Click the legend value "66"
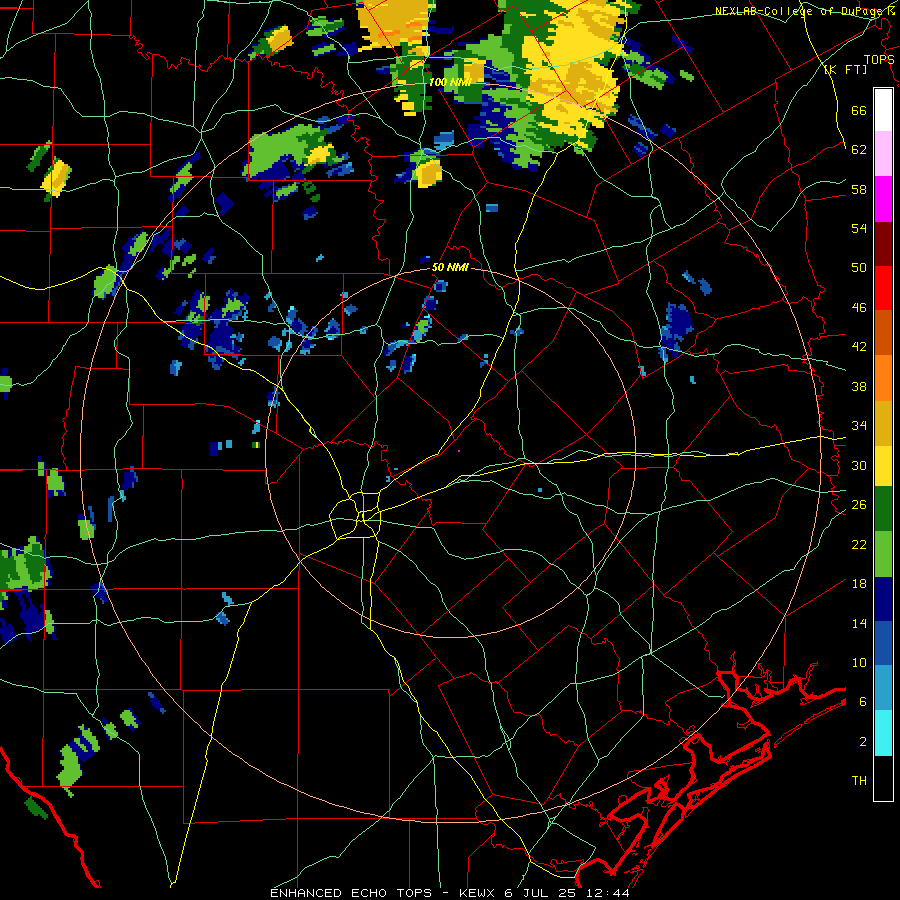The image size is (900, 900). (x=859, y=111)
